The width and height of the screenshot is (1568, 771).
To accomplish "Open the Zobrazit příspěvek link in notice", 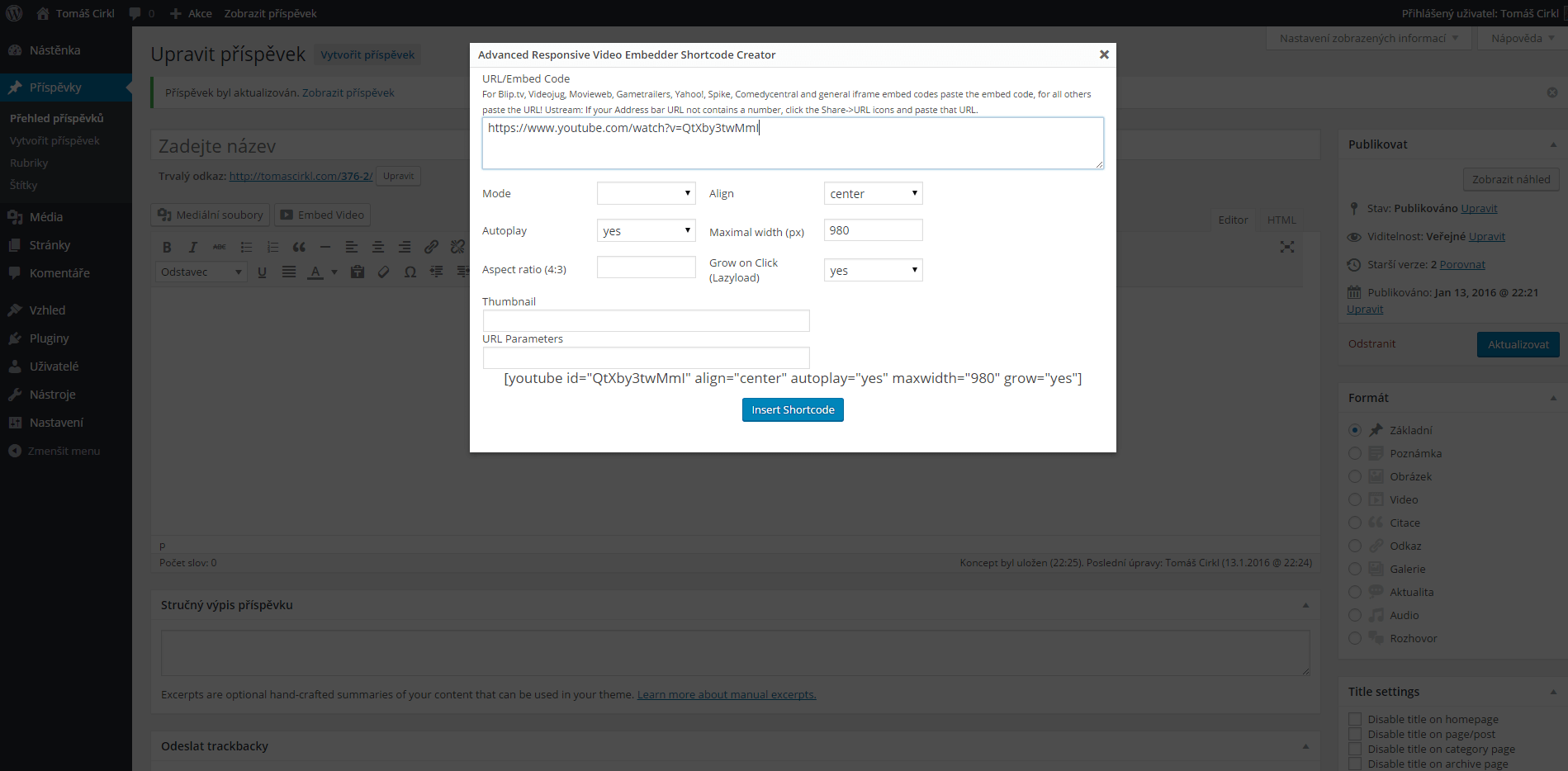I will 348,92.
